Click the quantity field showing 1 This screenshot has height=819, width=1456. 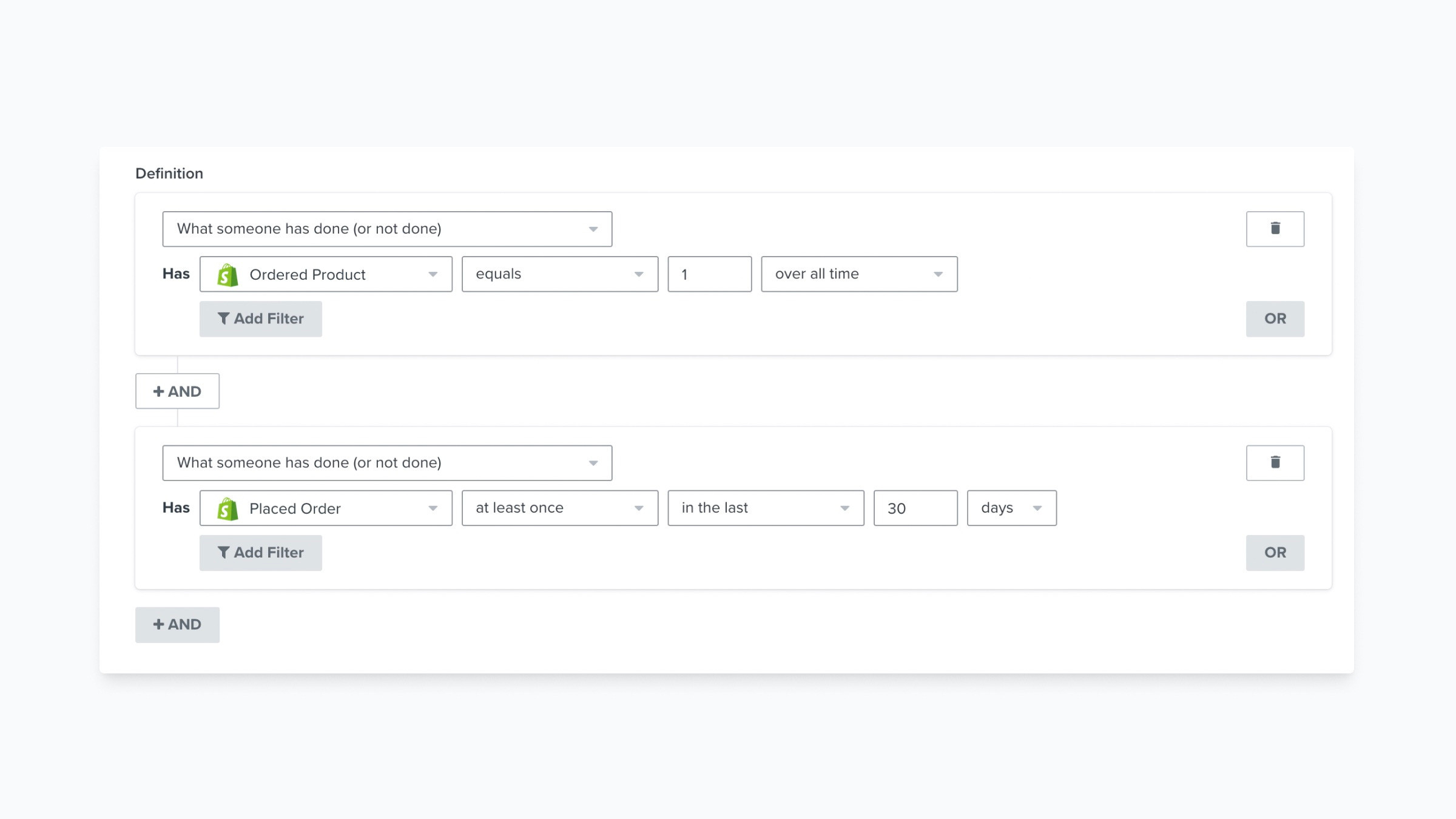click(709, 274)
